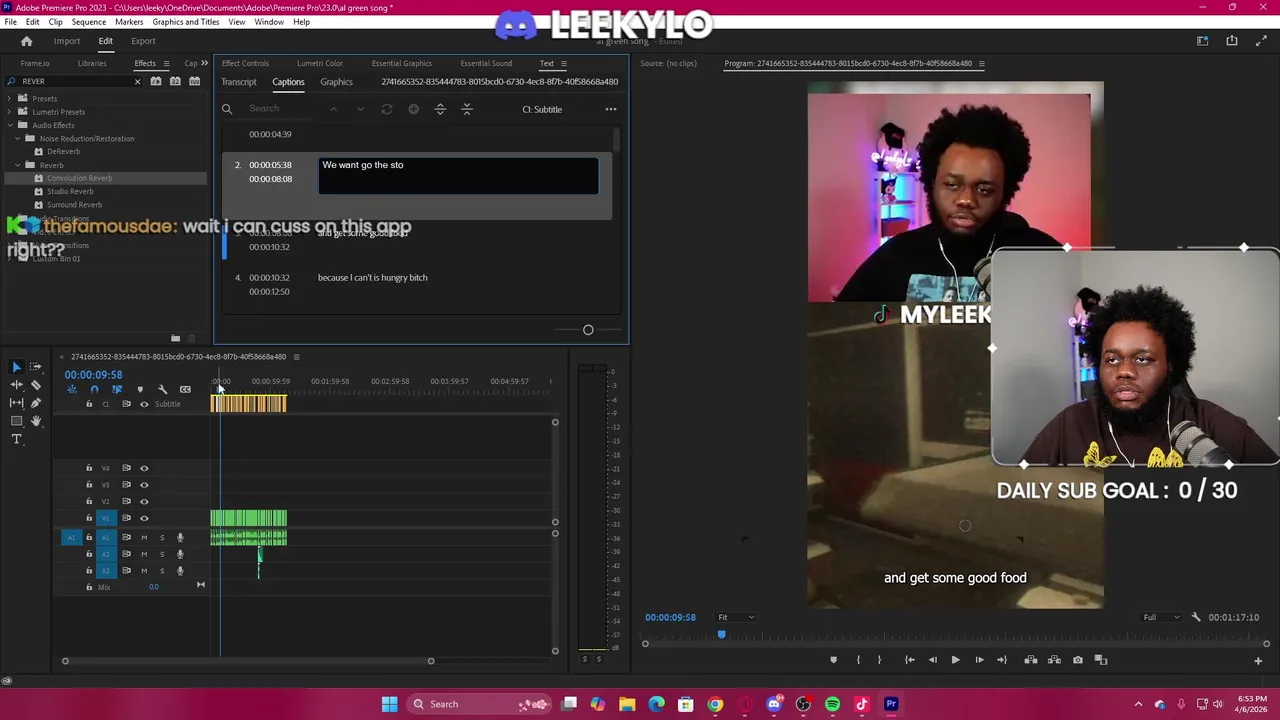
Task: Click the Mark In bracket button
Action: point(858,660)
